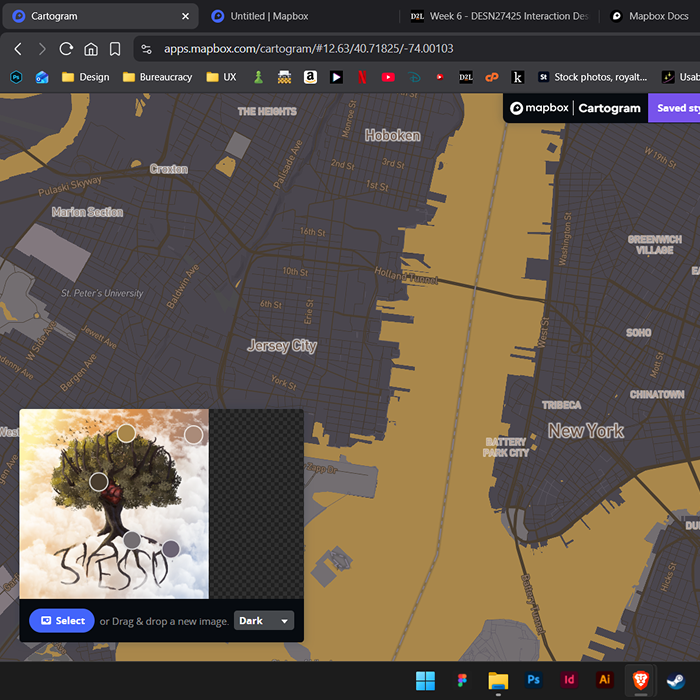Open Figma from the taskbar
The height and width of the screenshot is (700, 700).
point(462,680)
